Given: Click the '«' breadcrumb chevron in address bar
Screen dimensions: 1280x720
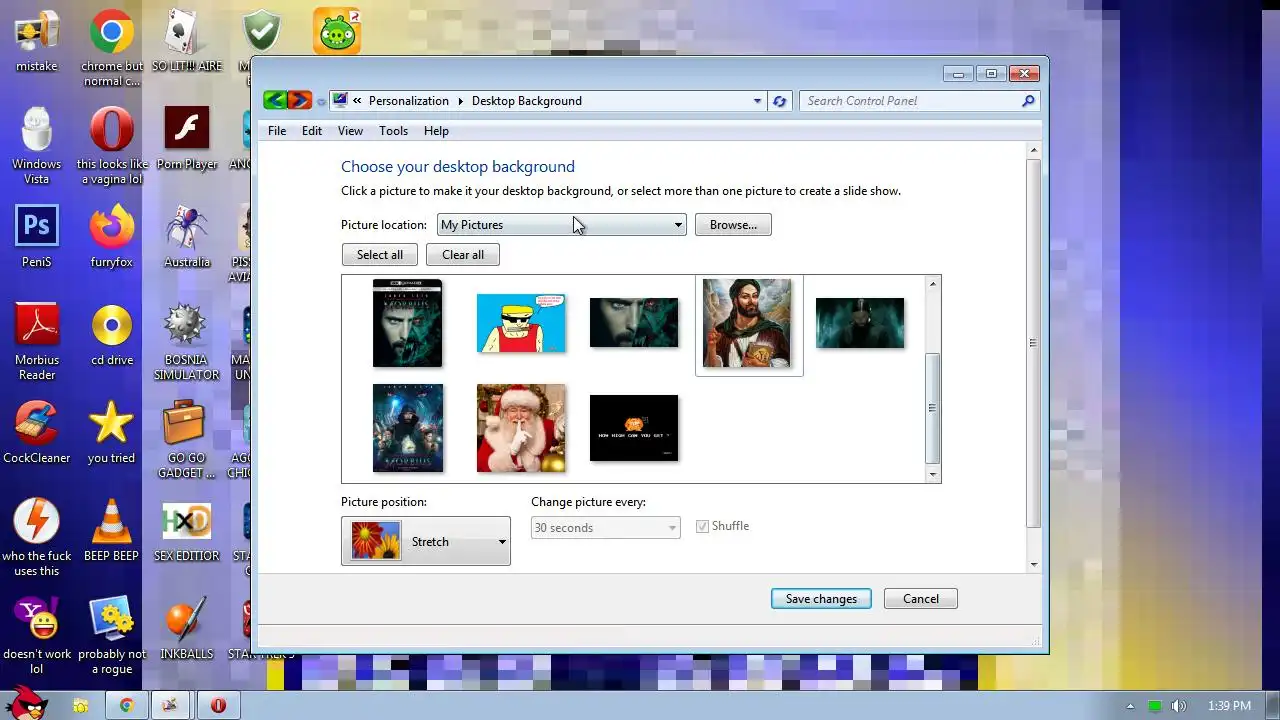Looking at the screenshot, I should coord(357,101).
